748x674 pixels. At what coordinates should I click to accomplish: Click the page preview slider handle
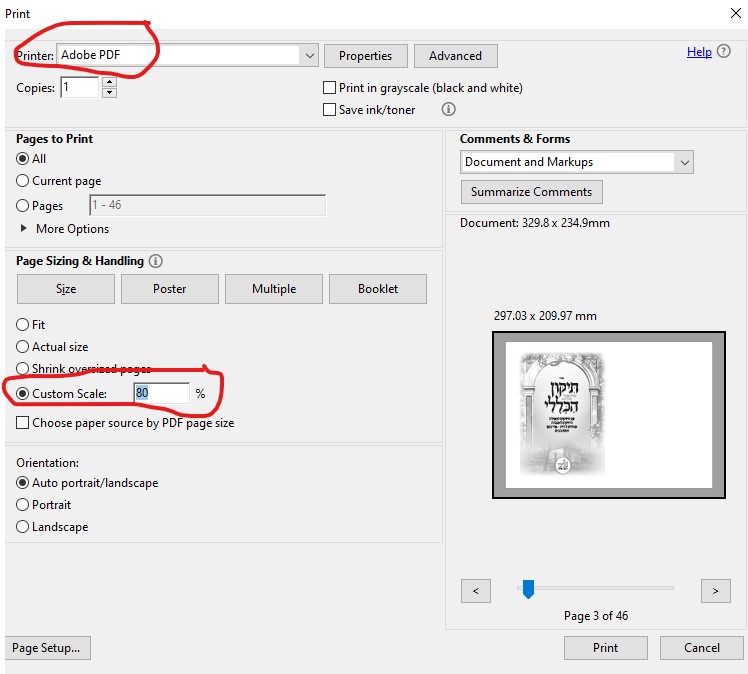pos(528,590)
